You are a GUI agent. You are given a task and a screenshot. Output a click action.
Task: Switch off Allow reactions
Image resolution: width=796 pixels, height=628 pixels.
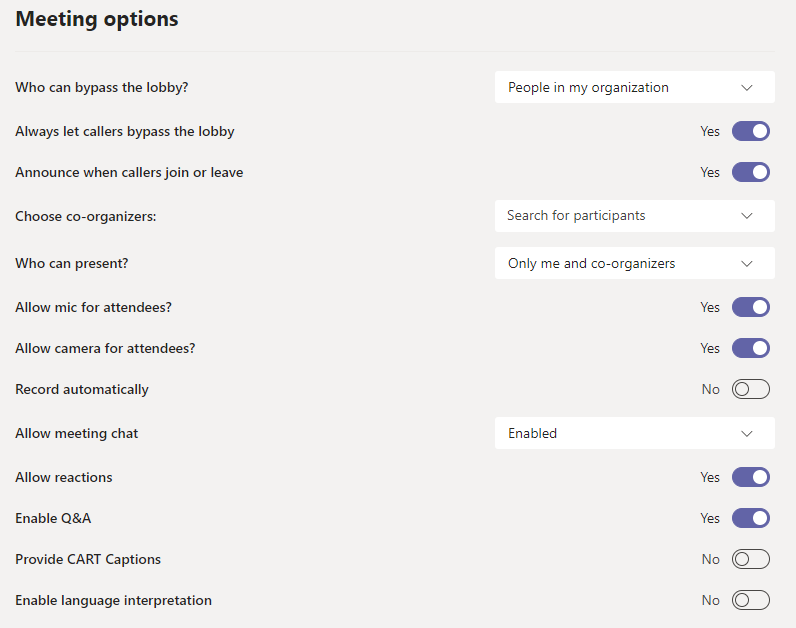tap(750, 477)
